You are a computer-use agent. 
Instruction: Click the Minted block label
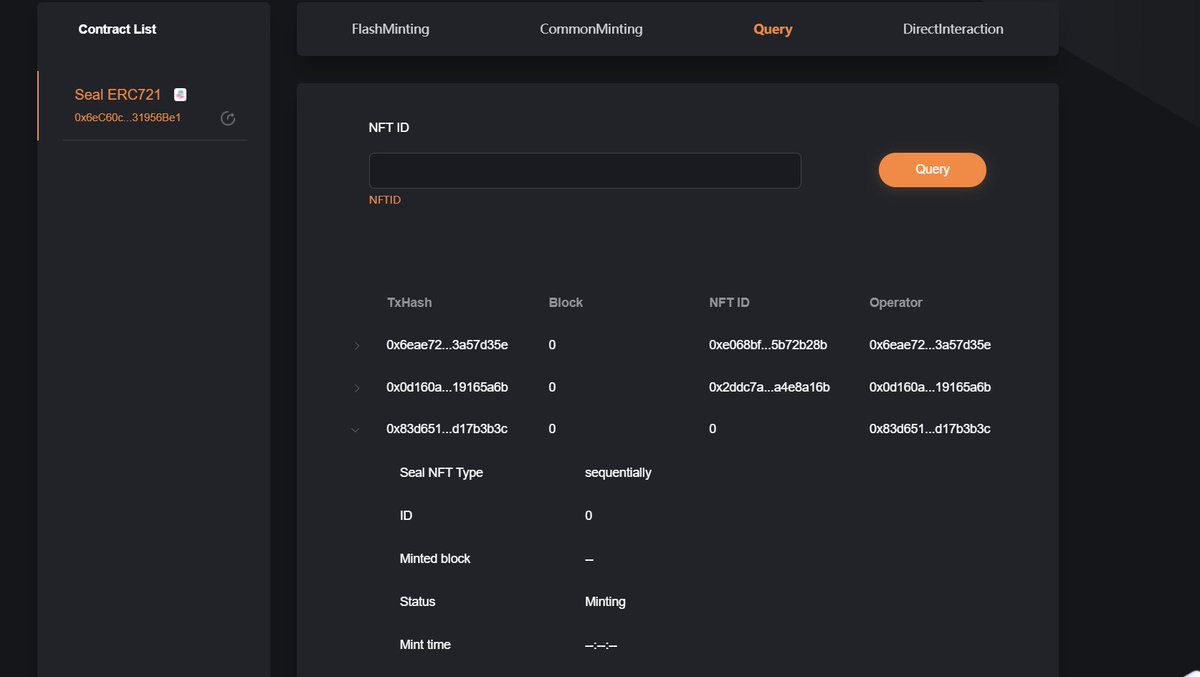(435, 558)
